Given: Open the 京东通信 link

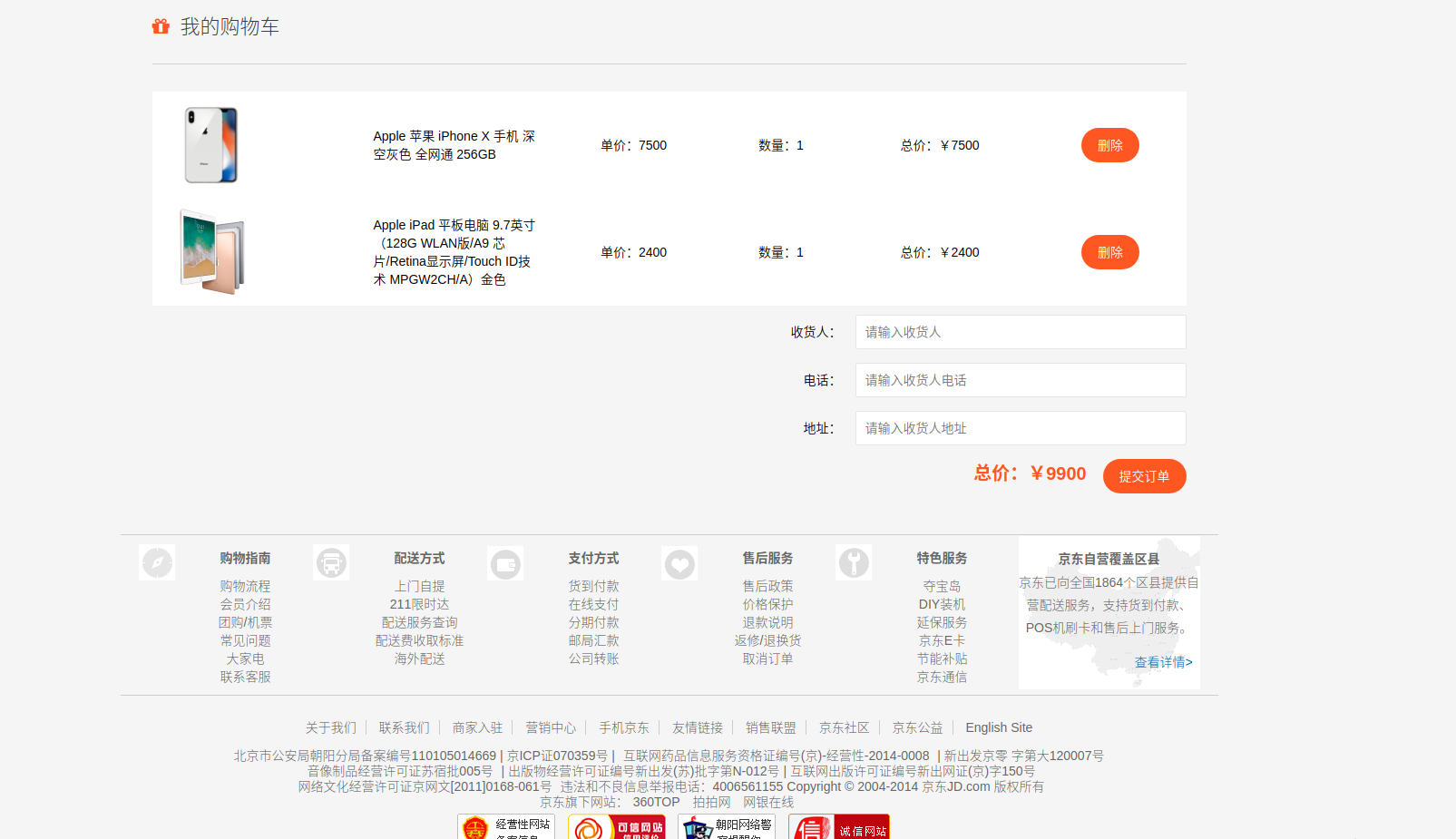Looking at the screenshot, I should click(942, 677).
